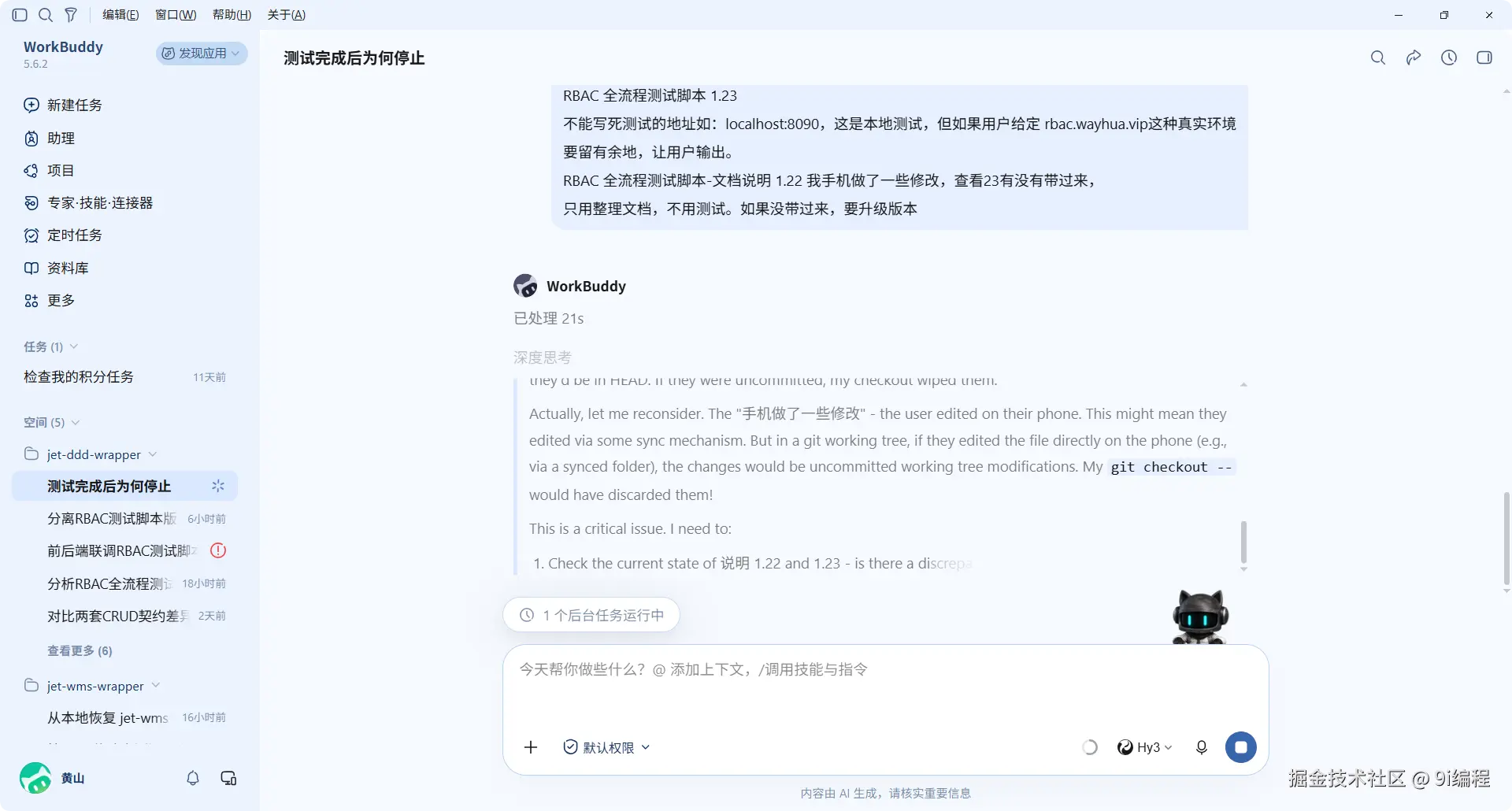Viewport: 1512px width, 811px height.
Task: Collapse the jet-ddd-wrapper folder
Action: point(91,454)
